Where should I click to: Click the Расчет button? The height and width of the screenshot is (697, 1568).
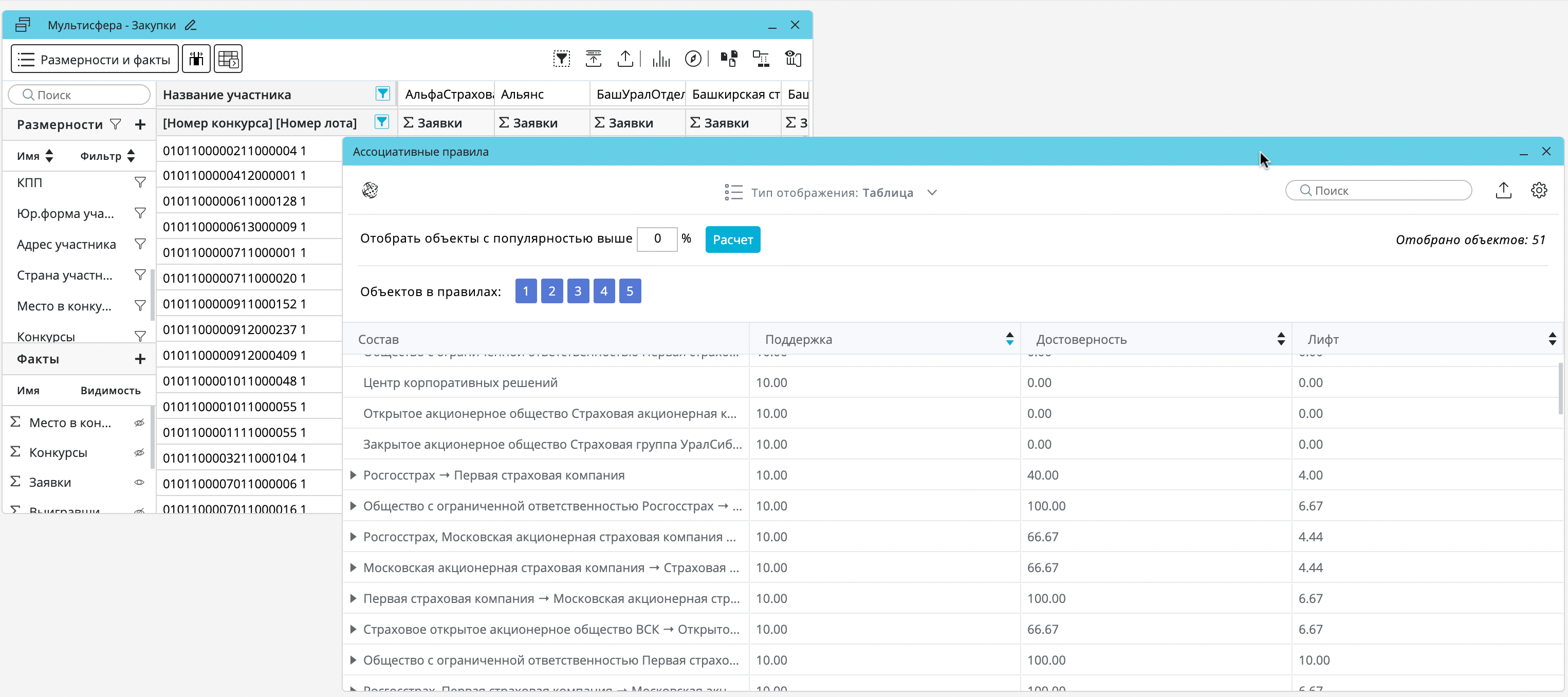click(732, 239)
